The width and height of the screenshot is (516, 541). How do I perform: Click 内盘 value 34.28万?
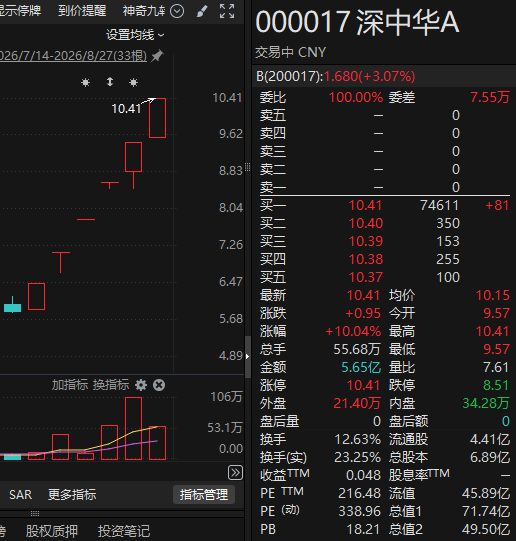pyautogui.click(x=486, y=403)
